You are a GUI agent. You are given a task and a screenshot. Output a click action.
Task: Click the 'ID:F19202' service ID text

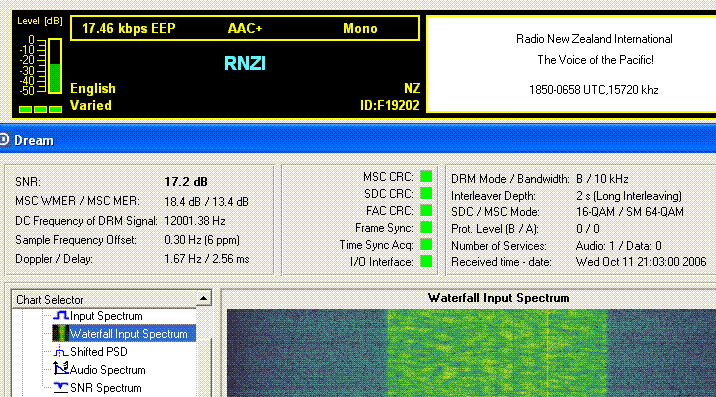(x=390, y=106)
